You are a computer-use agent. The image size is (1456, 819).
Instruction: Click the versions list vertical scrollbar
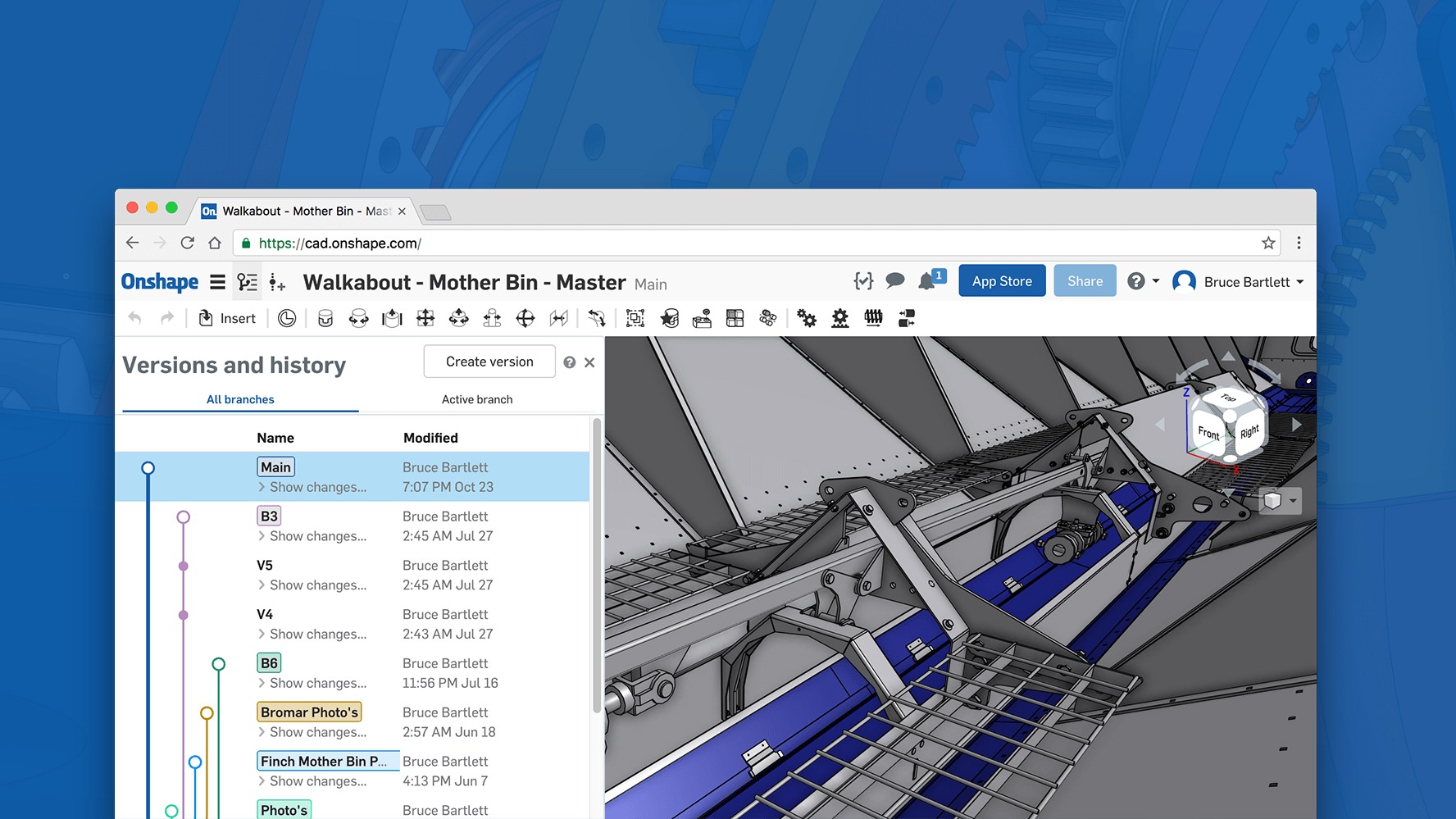click(x=597, y=566)
